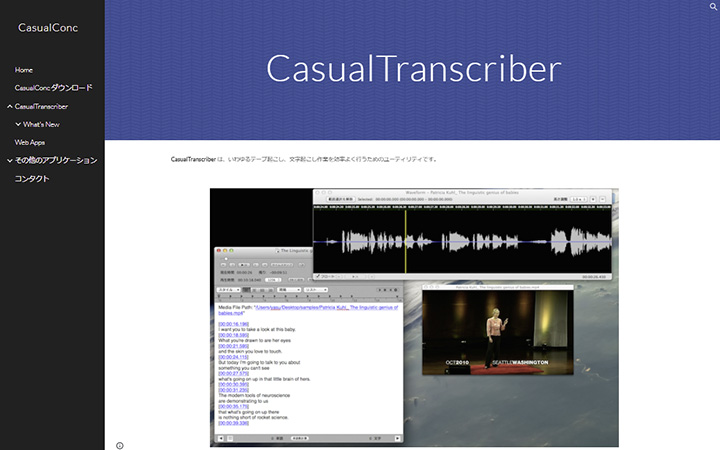Image resolution: width=720 pixels, height=450 pixels.
Task: Click the CasualConc site title
Action: 48,28
